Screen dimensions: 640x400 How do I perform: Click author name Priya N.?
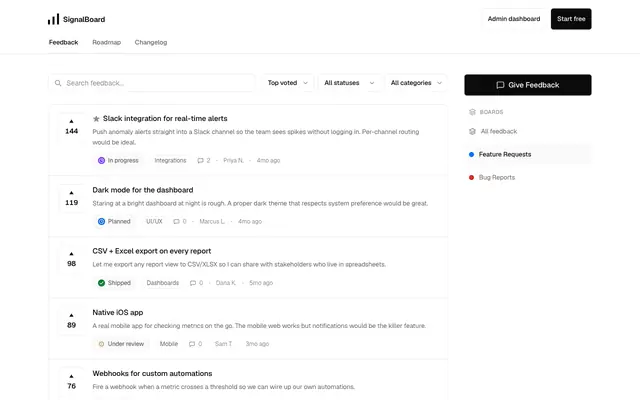233,160
